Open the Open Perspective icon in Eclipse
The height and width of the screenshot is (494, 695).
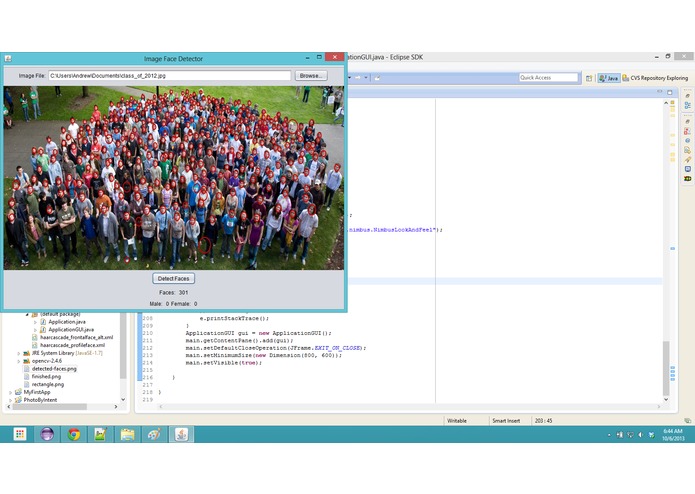[589, 78]
